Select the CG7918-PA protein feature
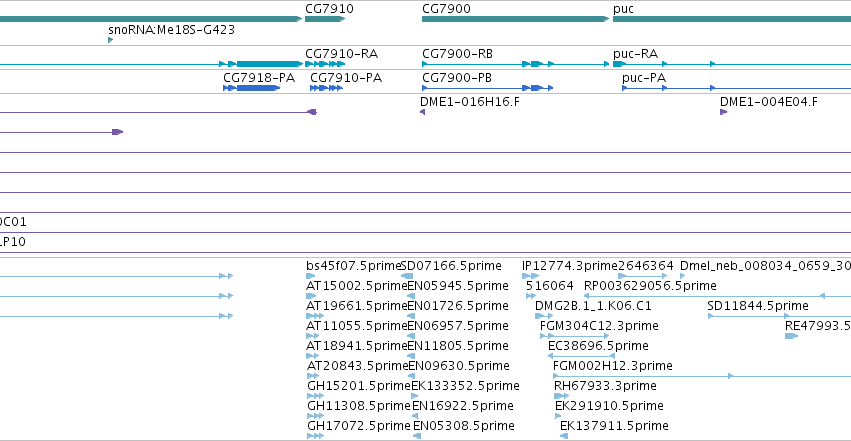Viewport: 851px width, 441px height. (251, 88)
